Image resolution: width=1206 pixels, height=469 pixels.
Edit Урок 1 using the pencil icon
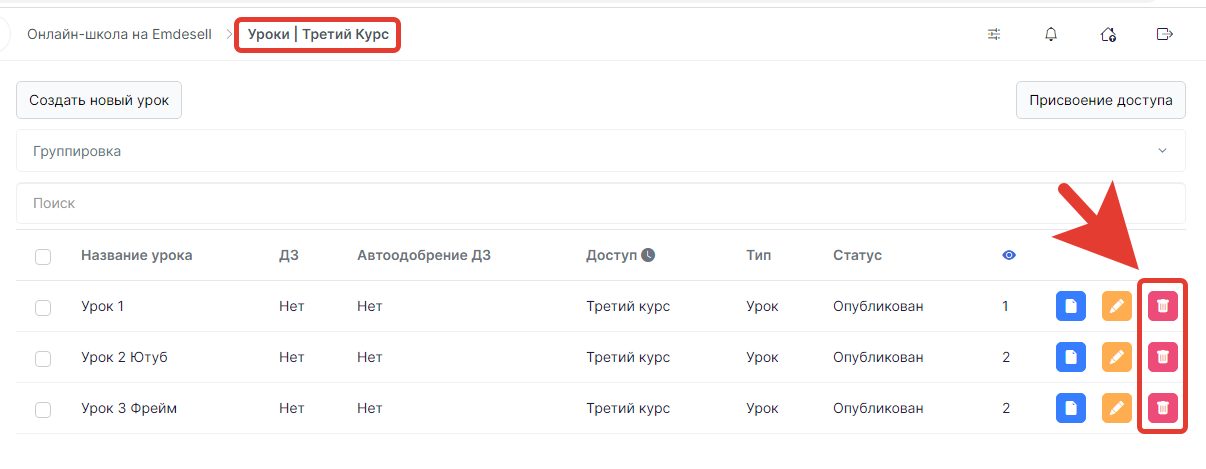(x=1116, y=306)
